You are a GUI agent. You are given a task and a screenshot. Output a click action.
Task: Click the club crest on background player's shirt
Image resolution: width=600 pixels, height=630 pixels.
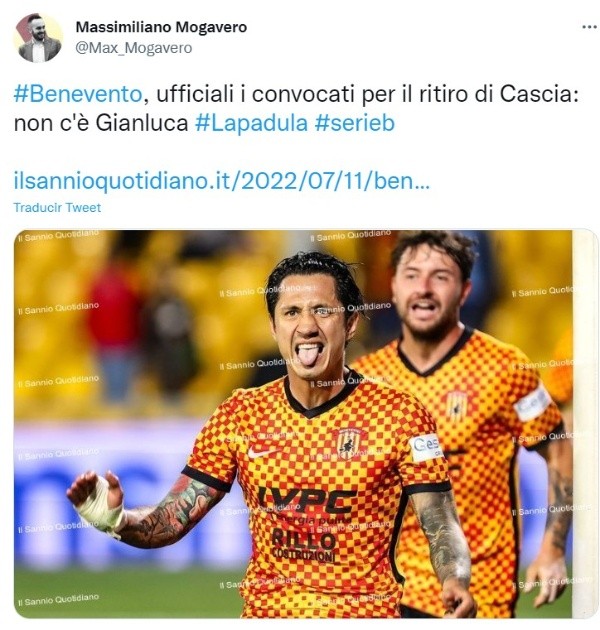457,405
